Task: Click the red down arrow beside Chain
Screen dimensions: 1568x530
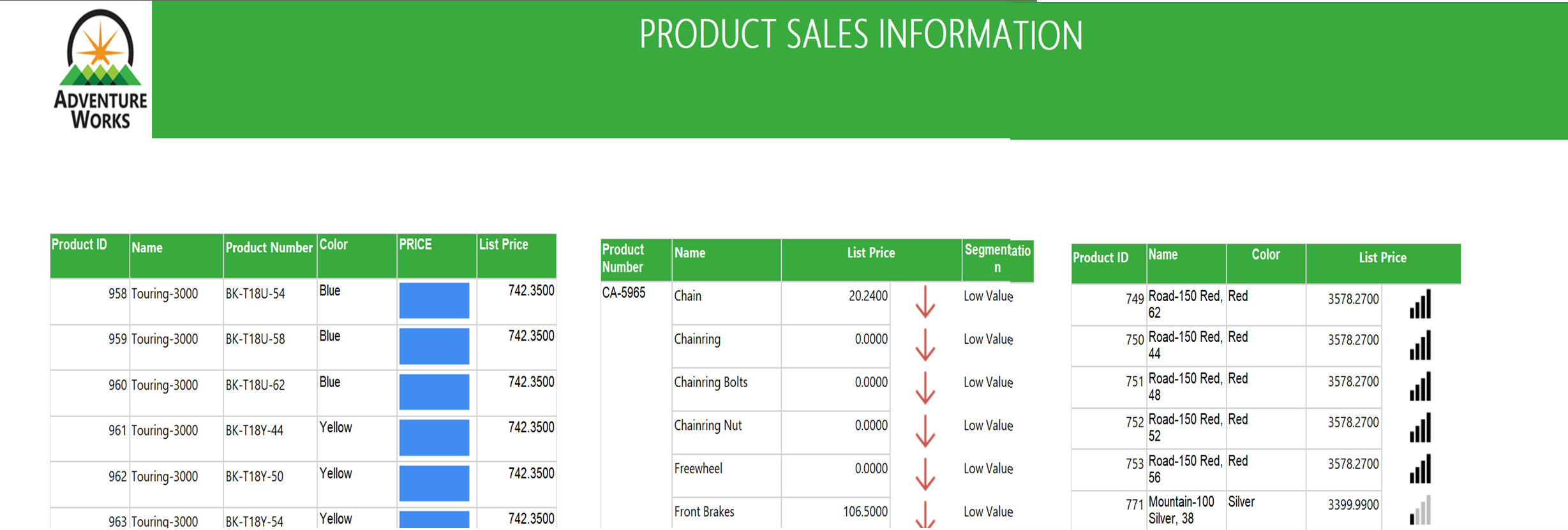Action: pos(925,302)
